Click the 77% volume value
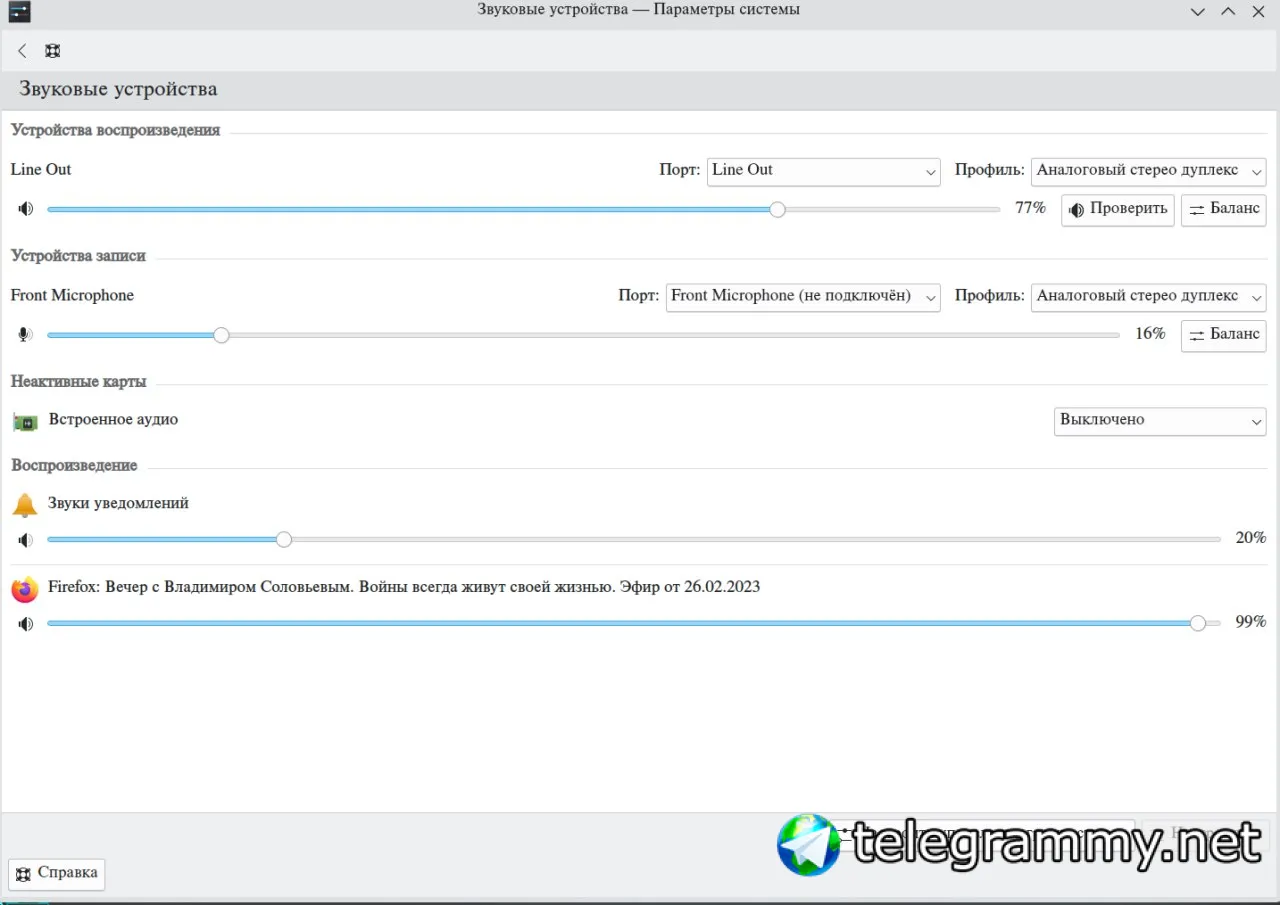Screen dimensions: 1280x905 1030,208
